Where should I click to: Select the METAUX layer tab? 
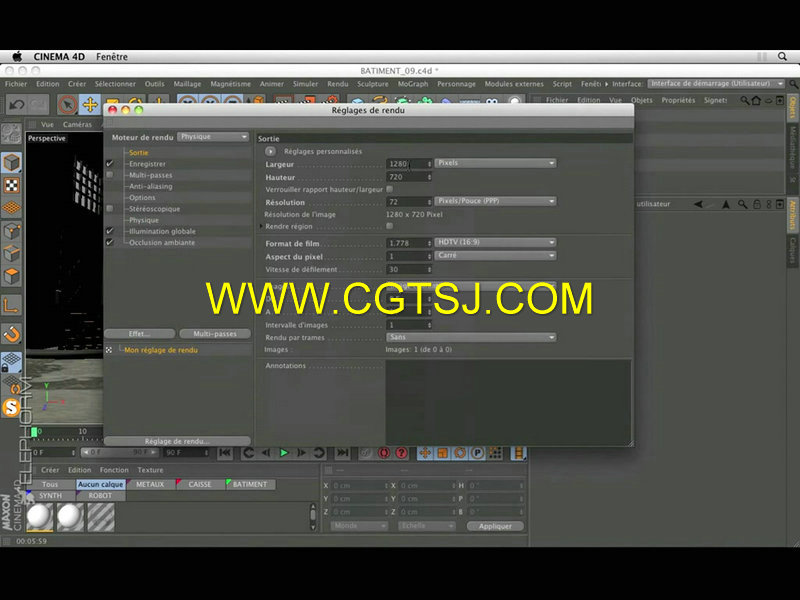(150, 484)
